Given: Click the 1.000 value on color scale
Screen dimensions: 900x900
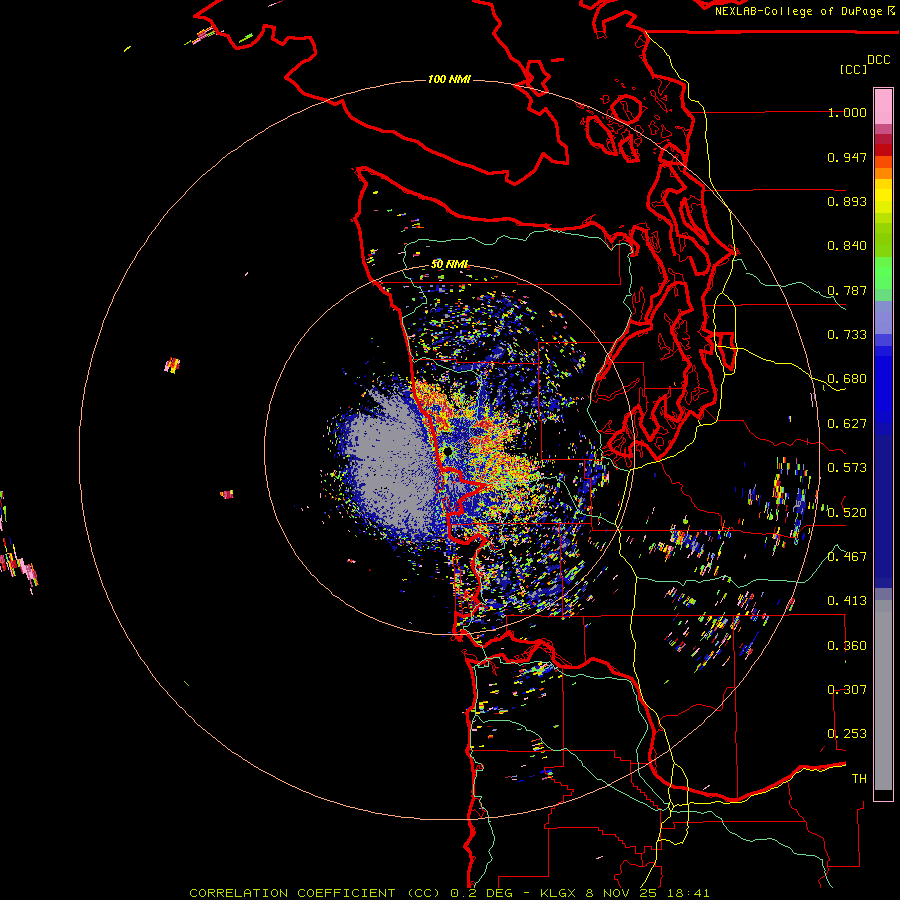Looking at the screenshot, I should click(847, 112).
